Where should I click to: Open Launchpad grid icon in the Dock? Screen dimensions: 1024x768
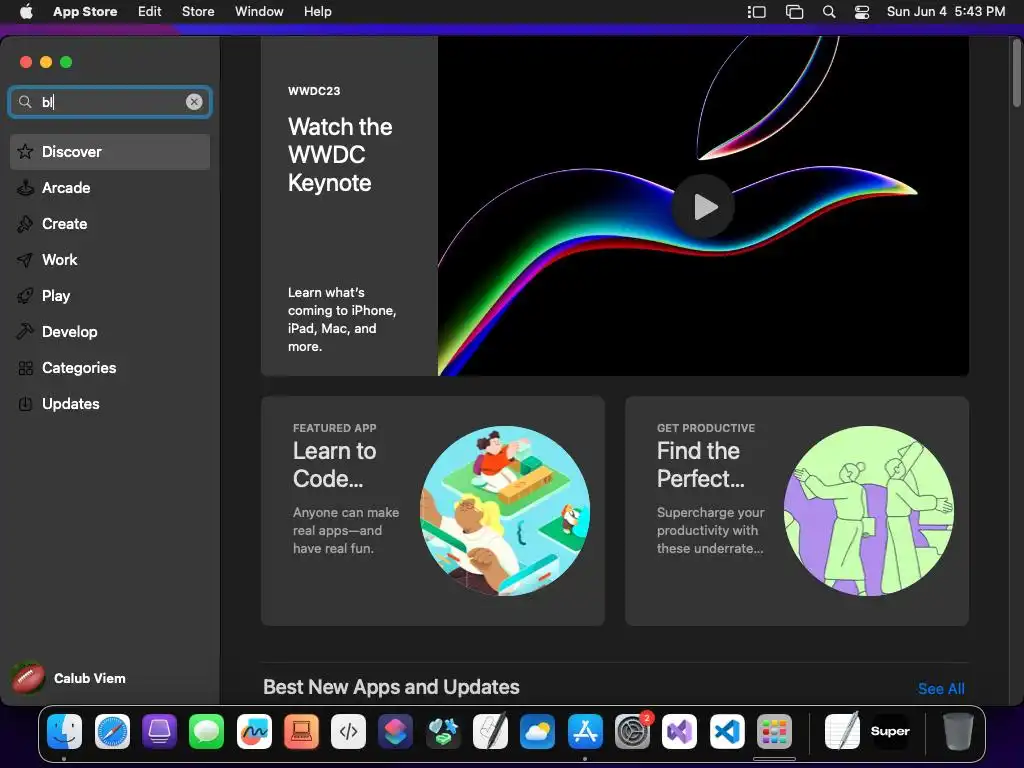[x=774, y=731]
